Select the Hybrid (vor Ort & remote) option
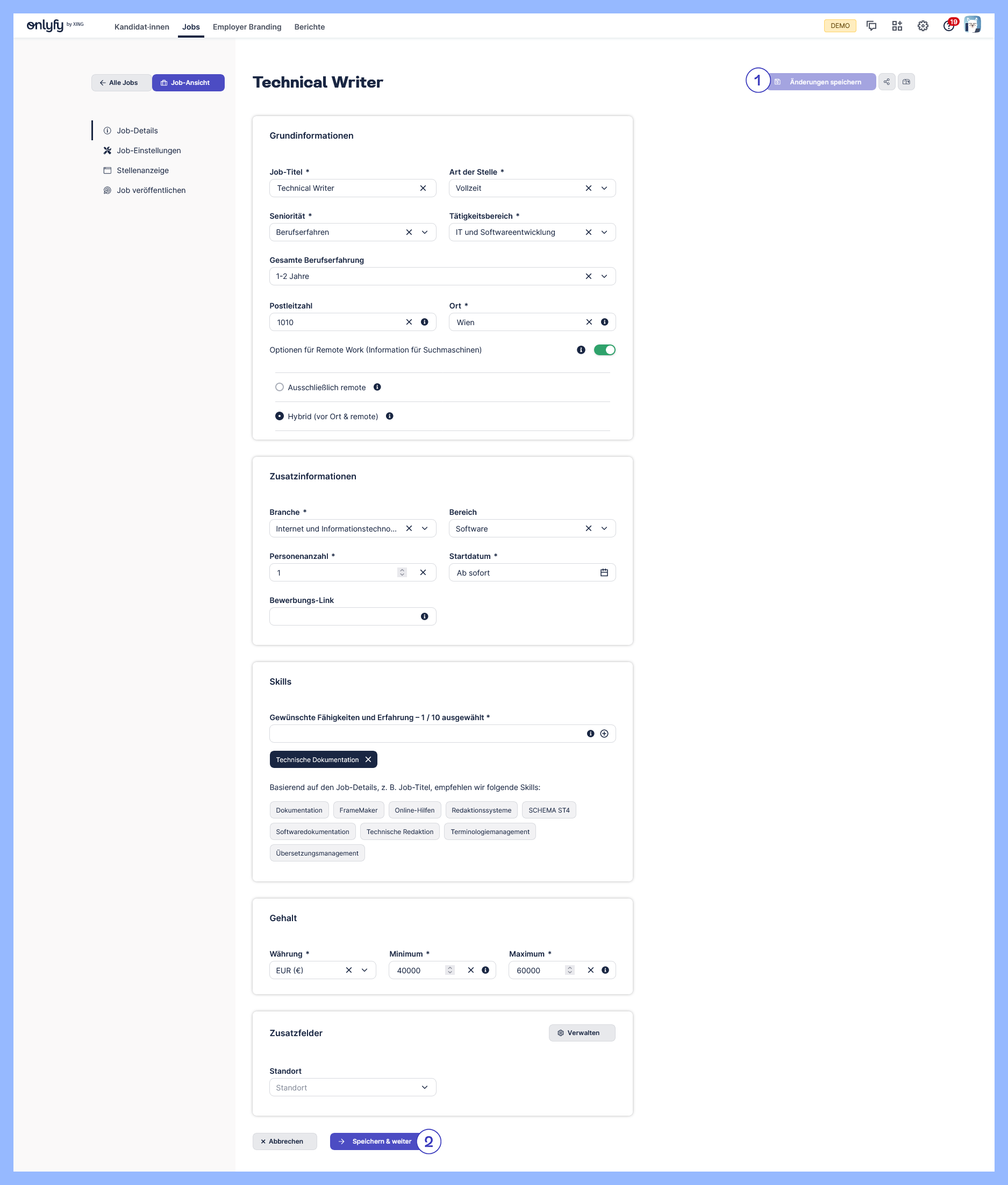This screenshot has height=1185, width=1008. point(280,416)
